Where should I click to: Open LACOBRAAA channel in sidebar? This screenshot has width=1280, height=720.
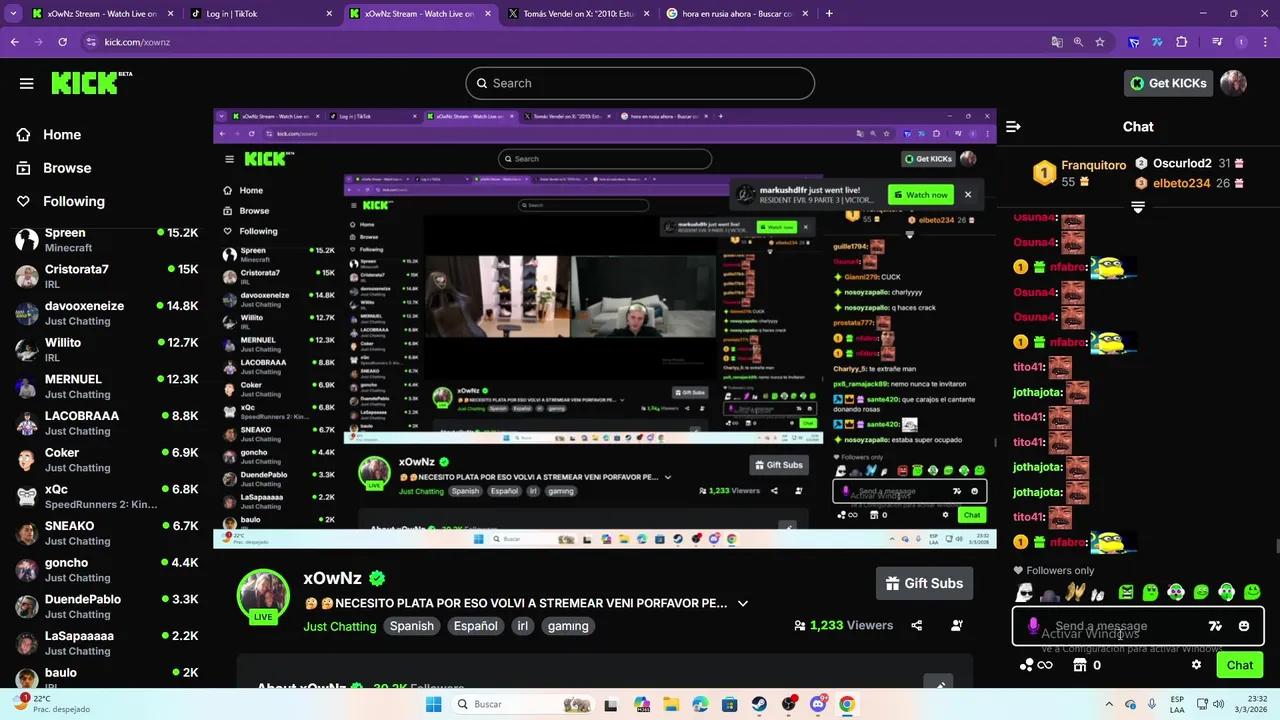coord(106,423)
